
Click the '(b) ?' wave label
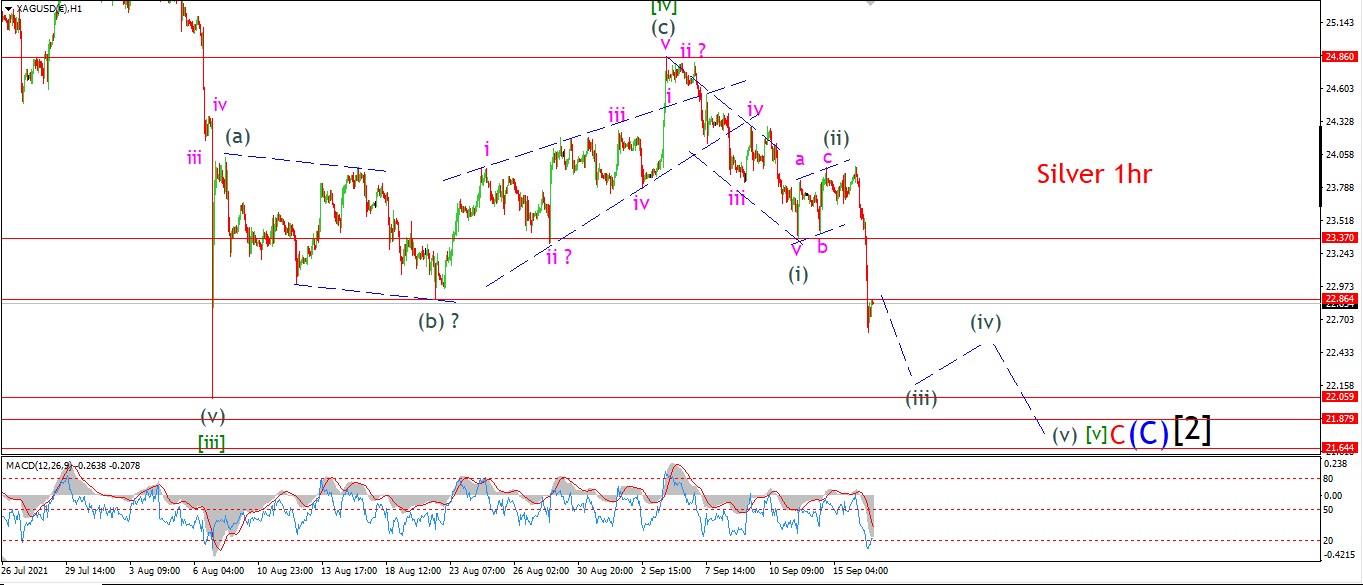click(439, 321)
